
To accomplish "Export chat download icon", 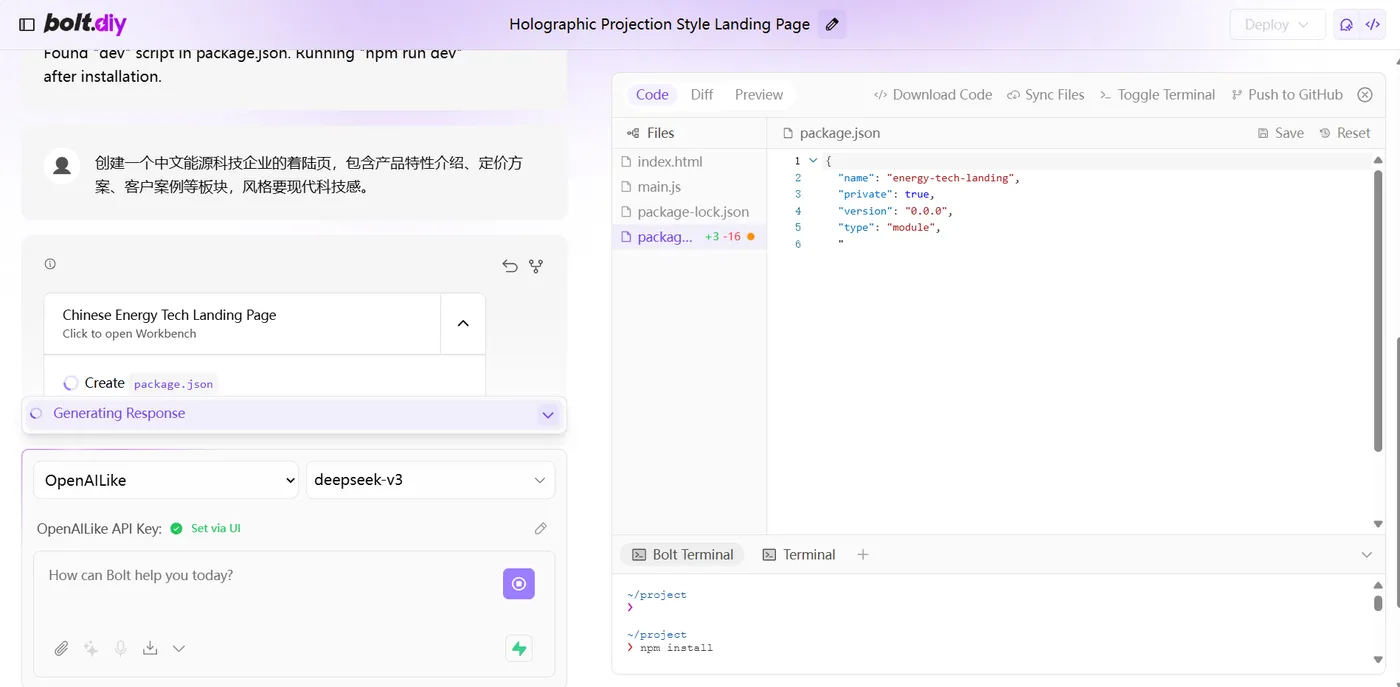I will click(x=150, y=649).
